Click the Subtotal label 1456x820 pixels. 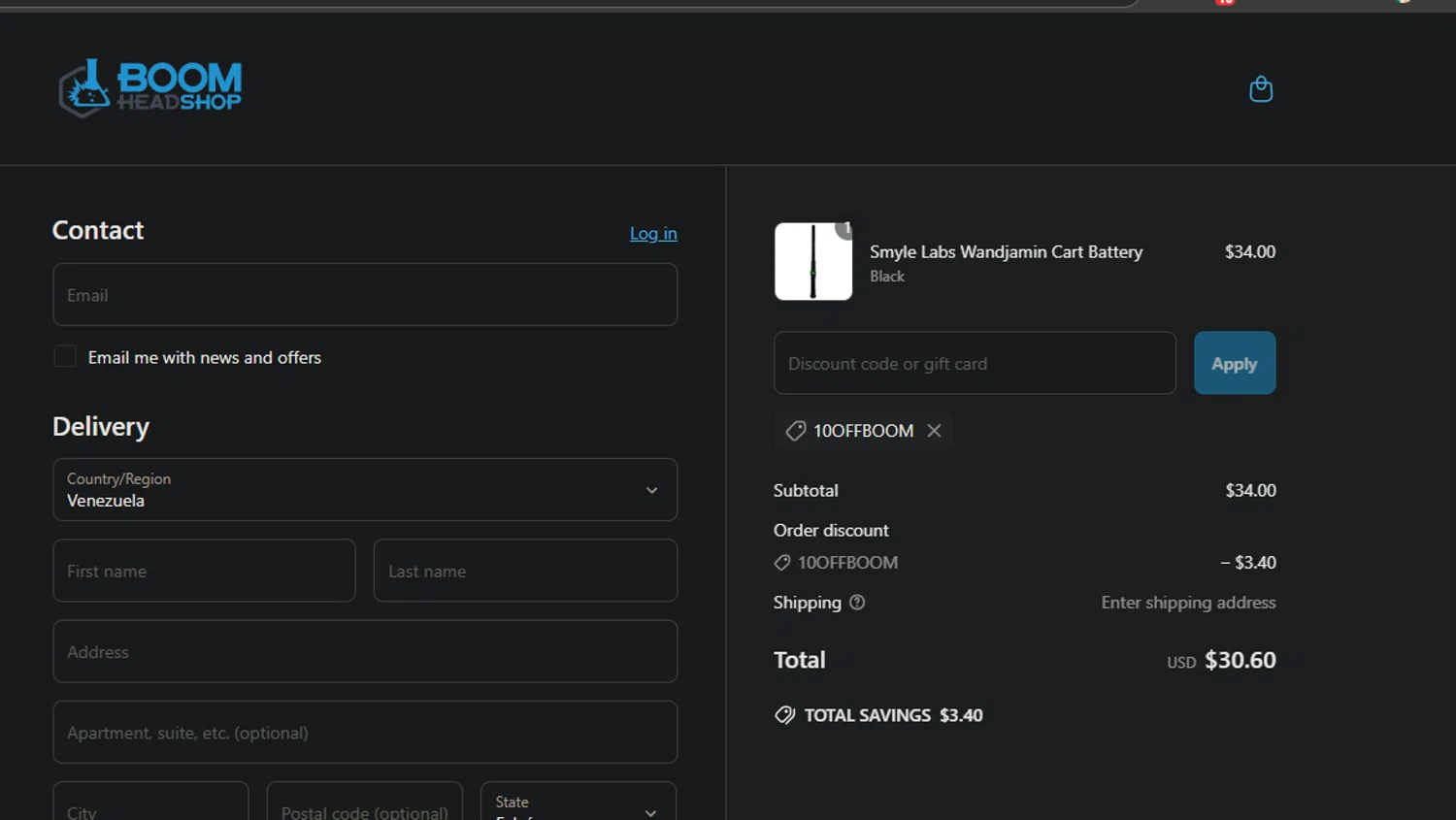point(806,491)
